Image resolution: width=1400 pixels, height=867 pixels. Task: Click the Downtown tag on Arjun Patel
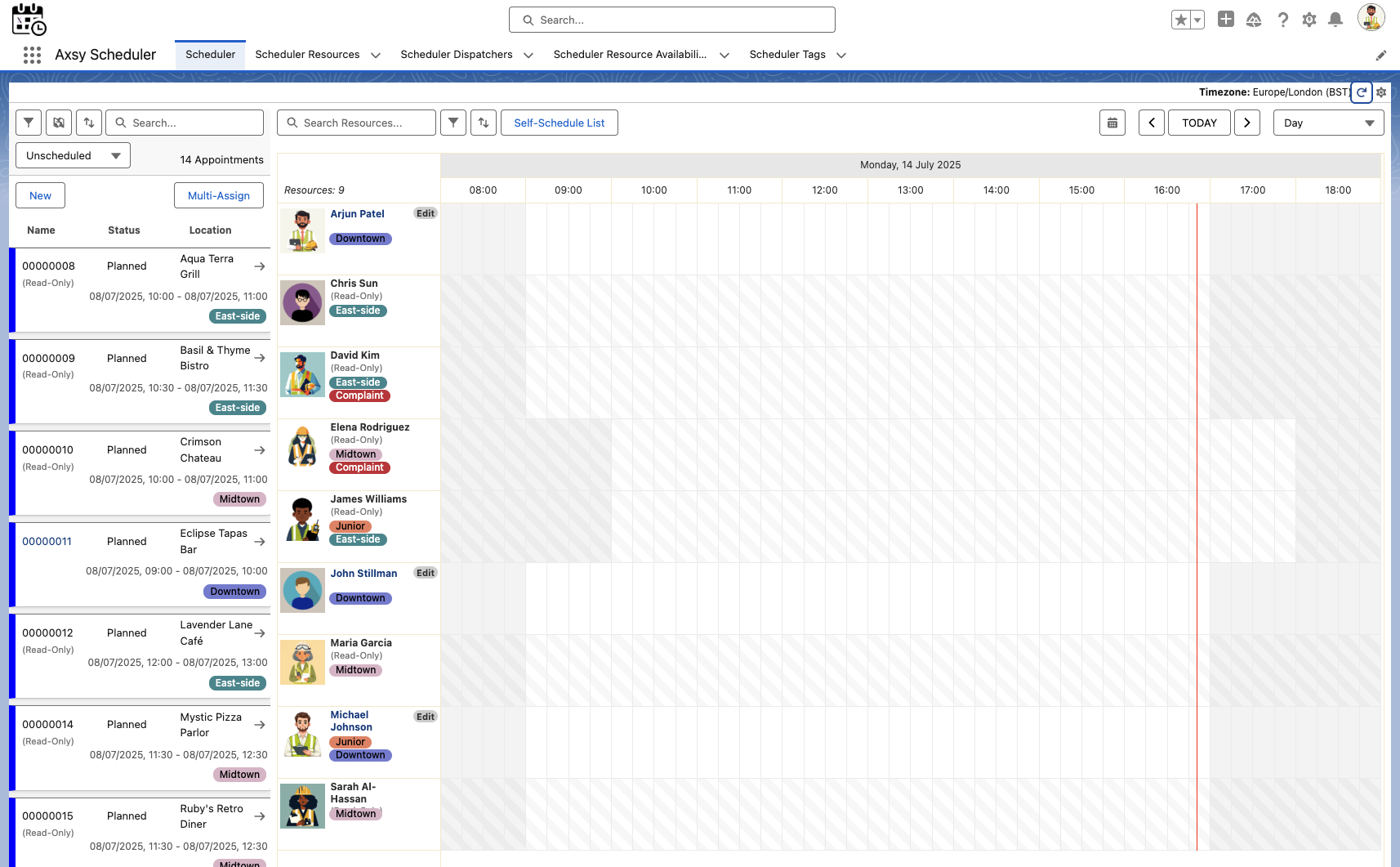click(360, 239)
